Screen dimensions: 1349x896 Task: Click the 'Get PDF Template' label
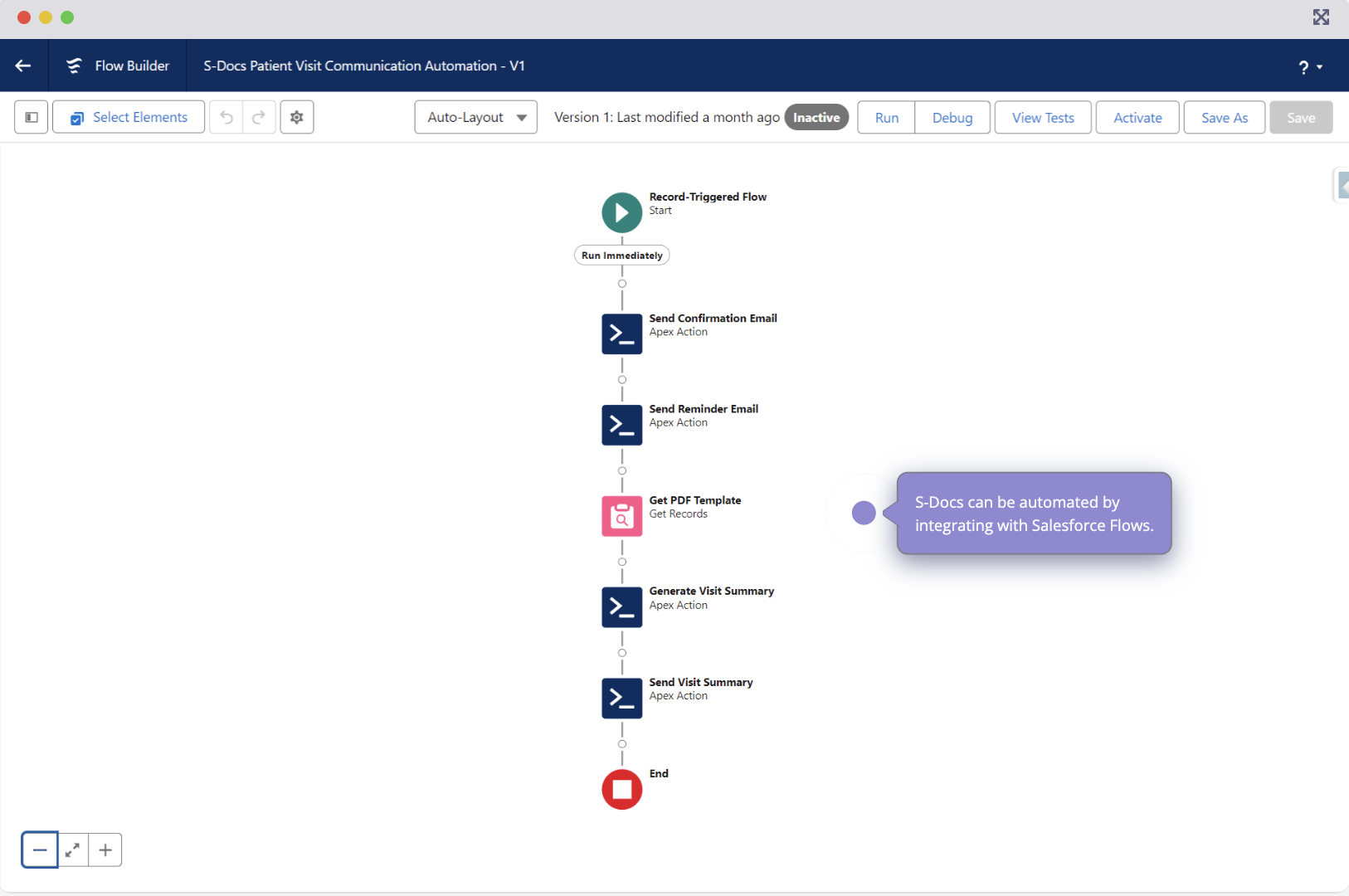(695, 500)
